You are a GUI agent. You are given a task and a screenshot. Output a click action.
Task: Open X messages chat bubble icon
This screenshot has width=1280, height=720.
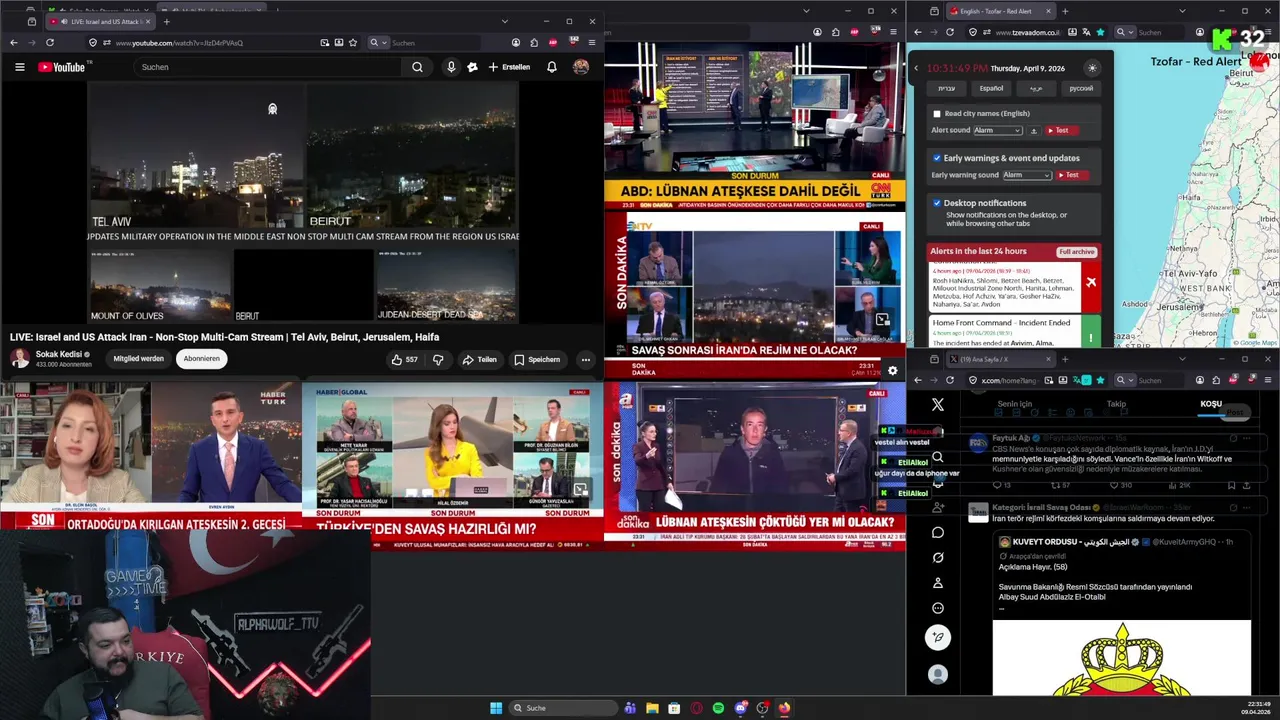[x=937, y=532]
